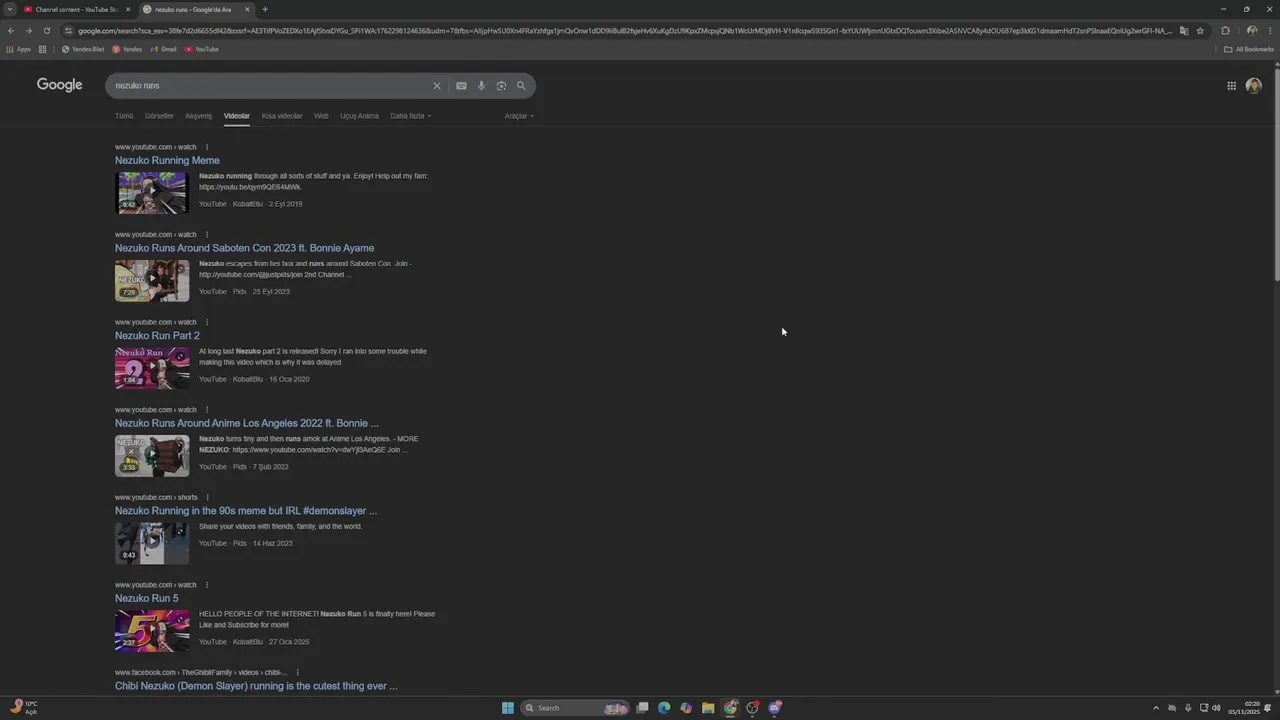Search by image with the Lens icon
This screenshot has width=1280, height=720.
tap(501, 86)
